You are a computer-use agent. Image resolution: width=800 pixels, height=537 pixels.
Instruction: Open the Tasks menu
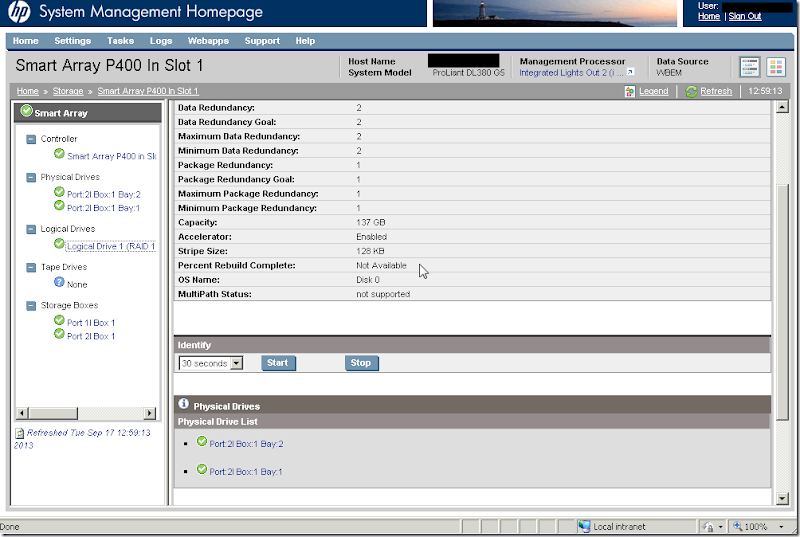coord(120,41)
